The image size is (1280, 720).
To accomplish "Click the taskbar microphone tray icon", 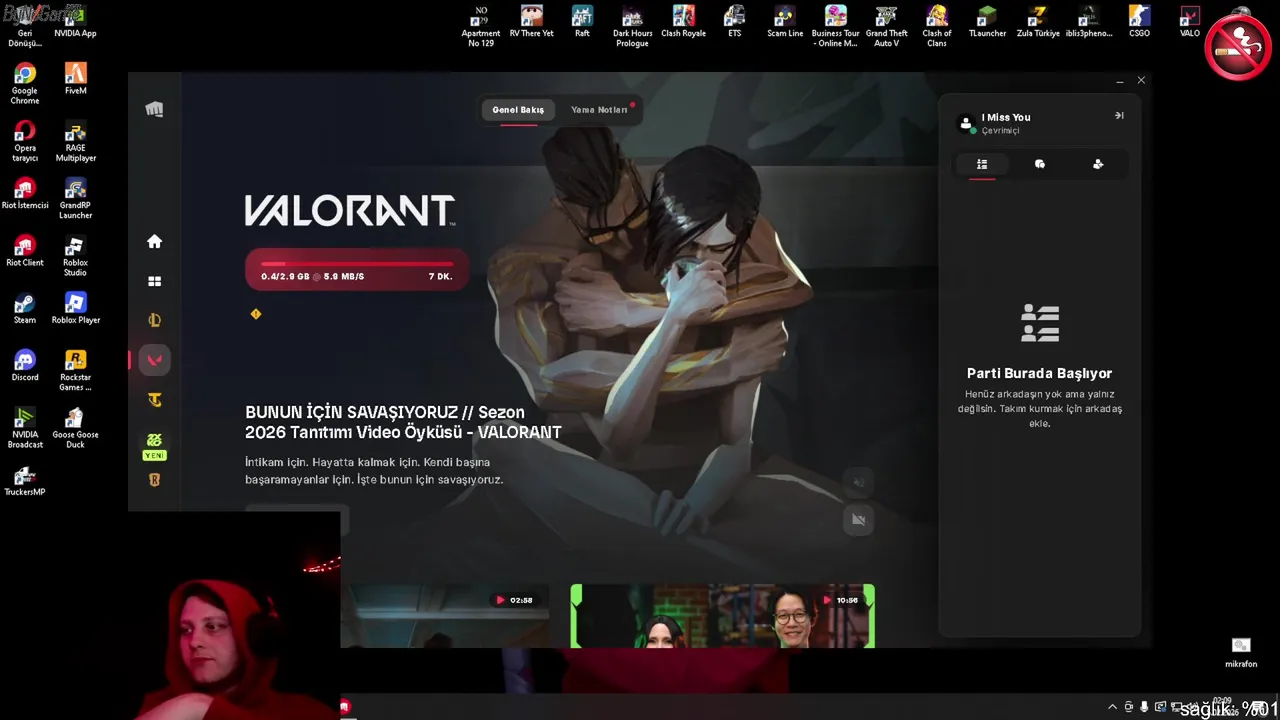I will coord(1144,707).
